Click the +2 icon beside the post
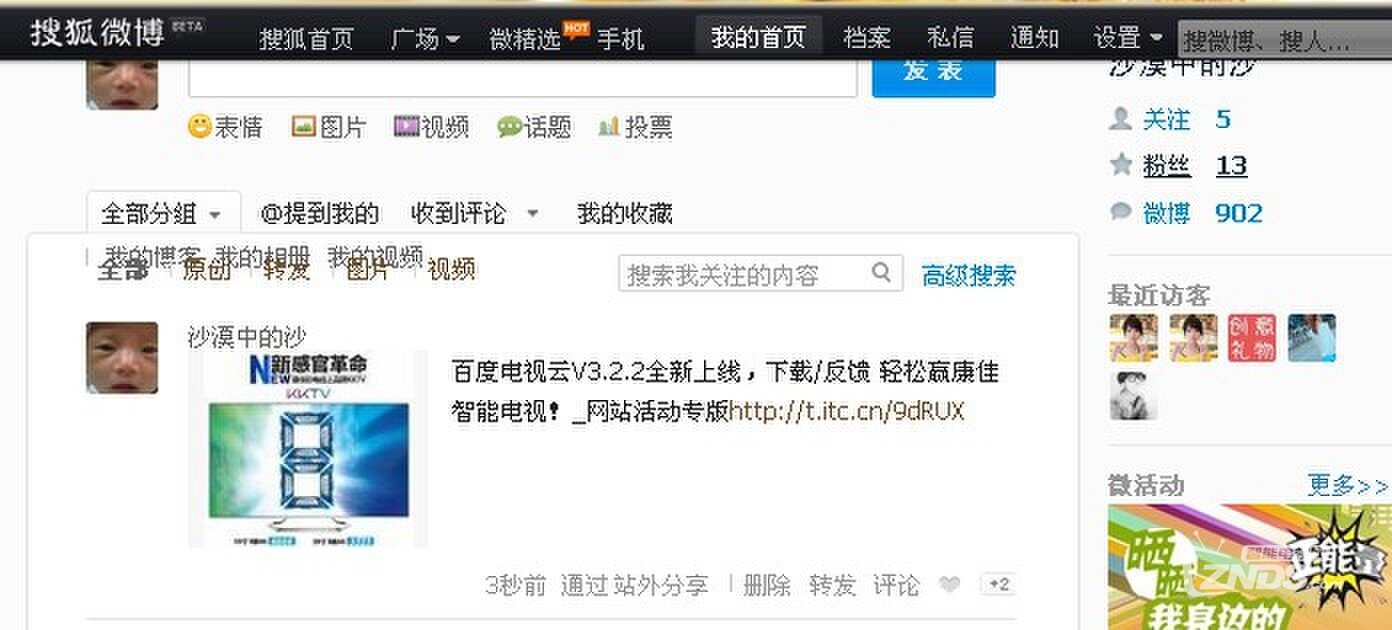Viewport: 1392px width, 630px height. click(x=999, y=585)
